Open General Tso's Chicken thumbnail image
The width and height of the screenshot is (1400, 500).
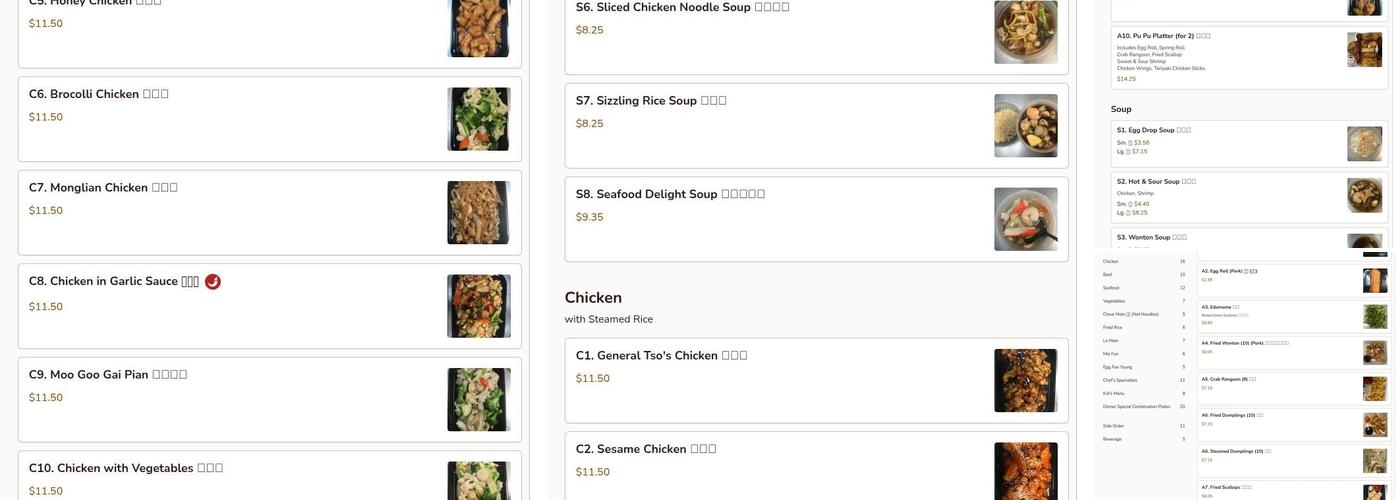coord(1025,380)
